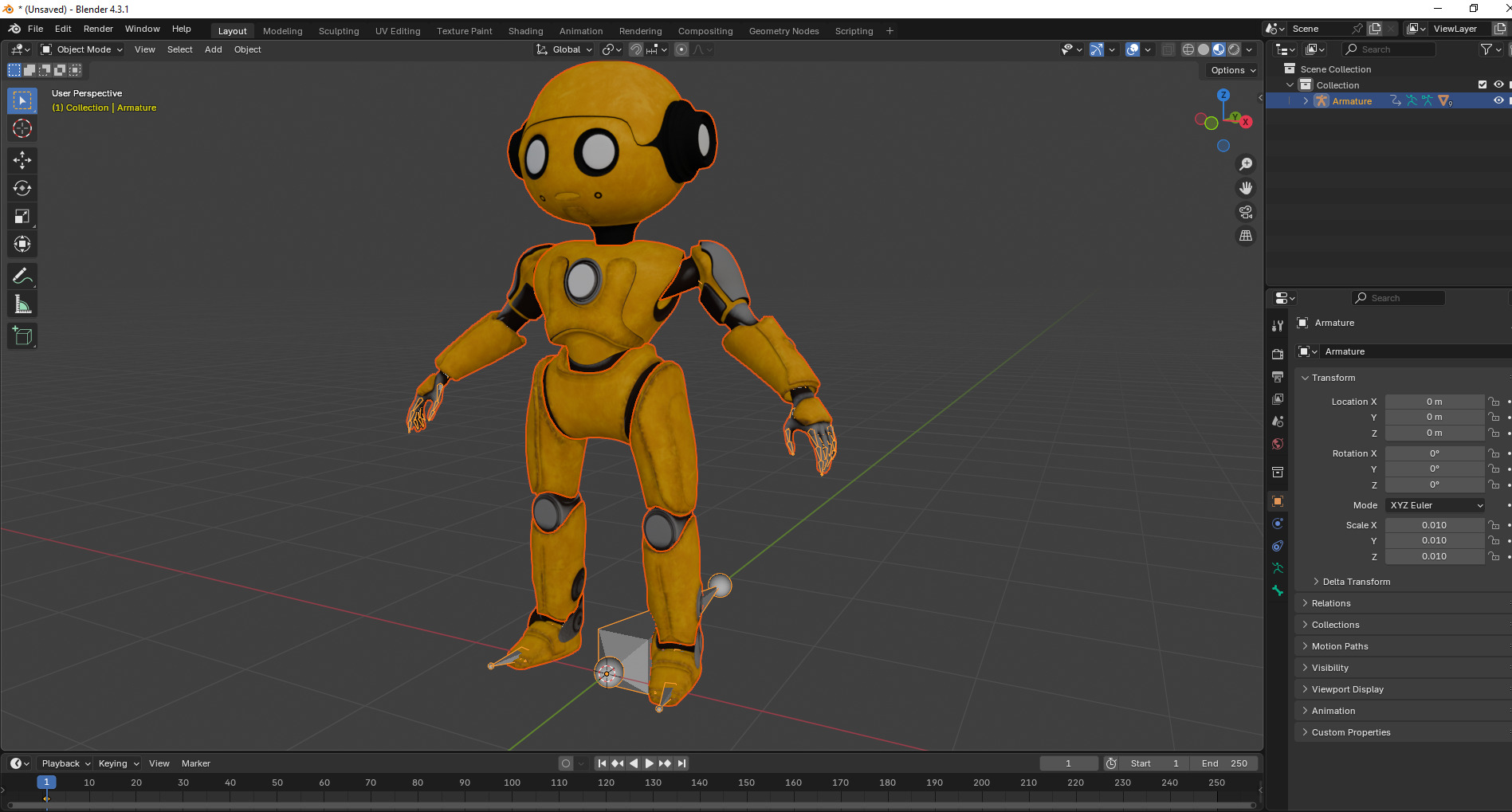
Task: Jump to timeline end frame button
Action: tap(681, 763)
